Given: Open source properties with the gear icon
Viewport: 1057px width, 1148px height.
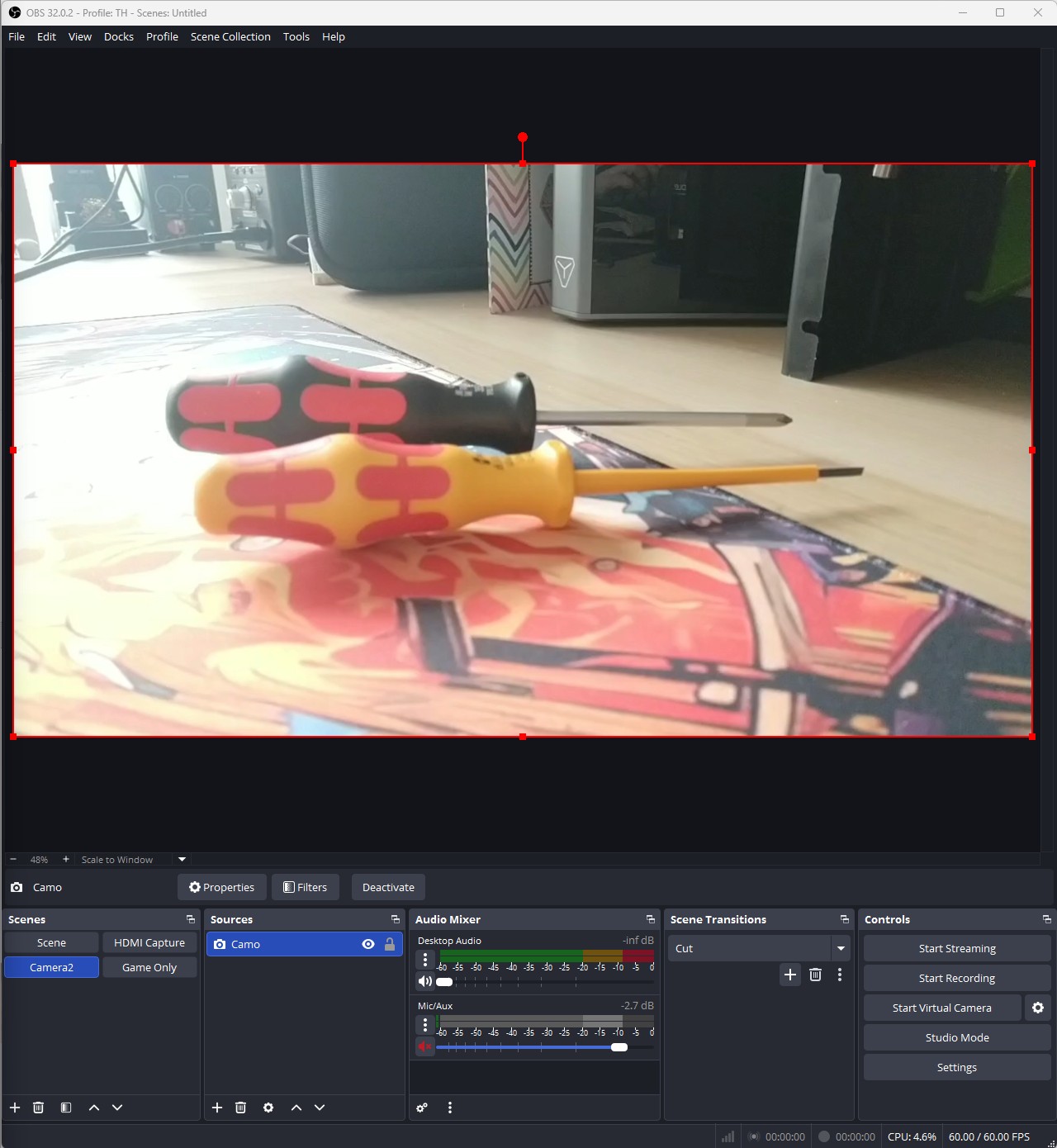Looking at the screenshot, I should click(268, 1108).
